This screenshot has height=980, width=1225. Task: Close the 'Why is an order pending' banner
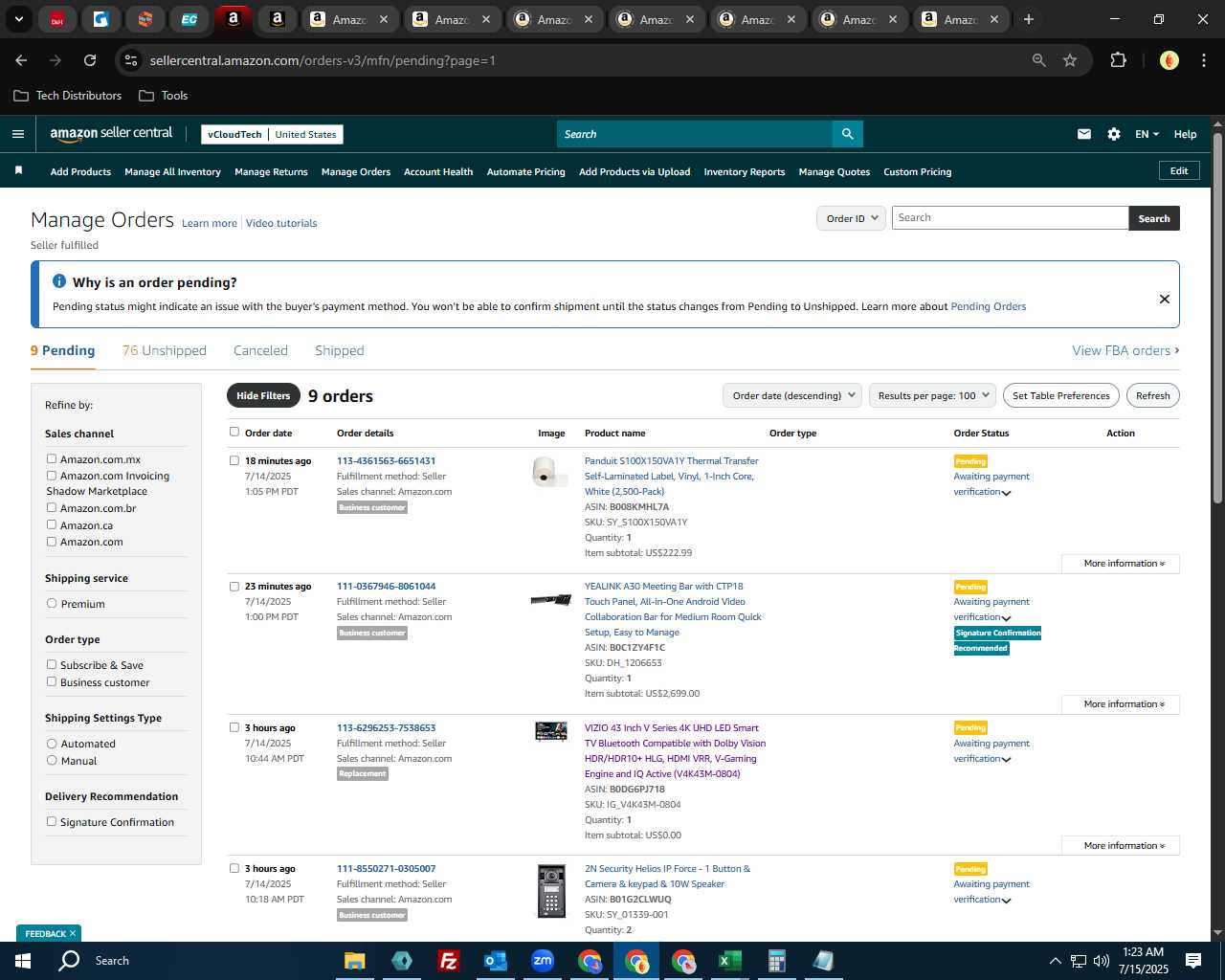coord(1165,299)
